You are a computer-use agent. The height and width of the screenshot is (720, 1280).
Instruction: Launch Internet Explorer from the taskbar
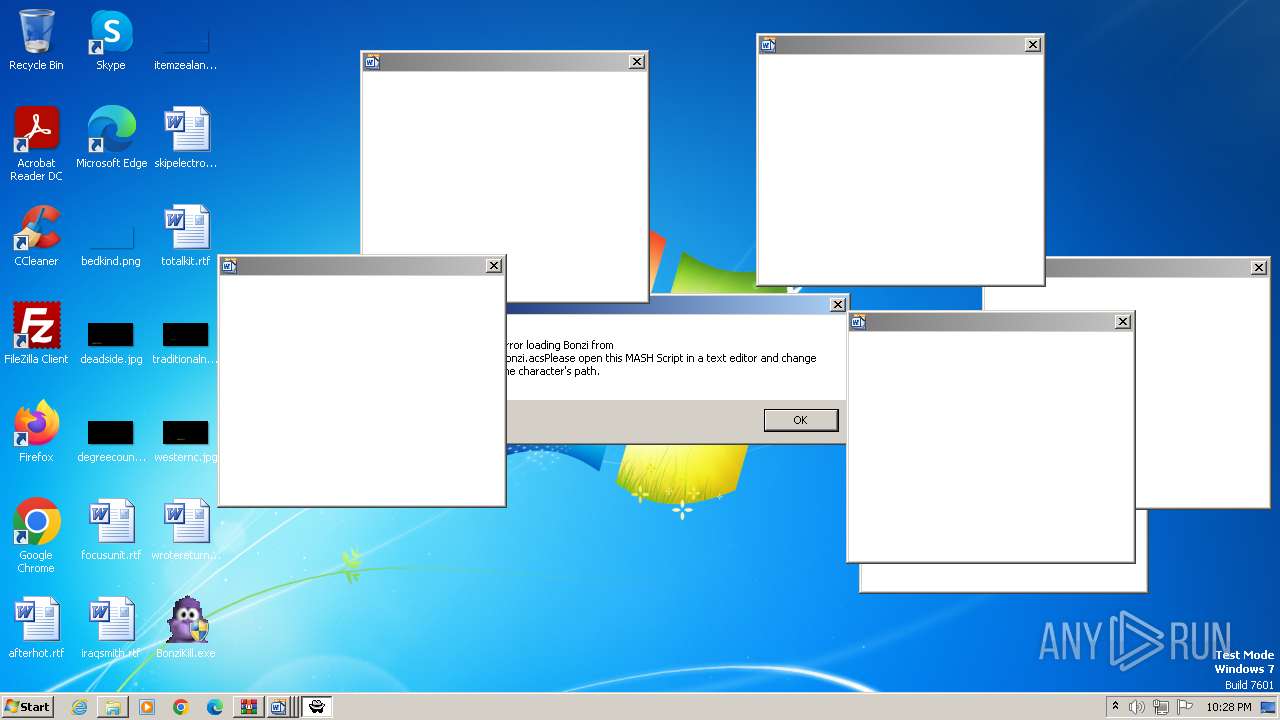79,707
